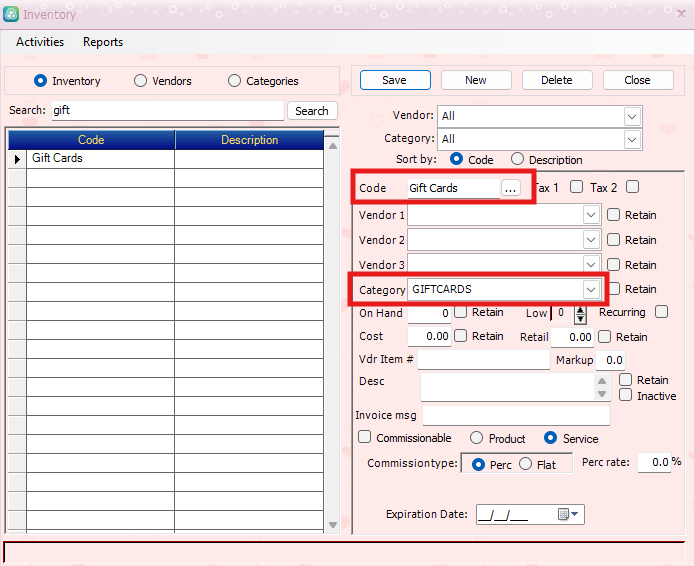Click the row selector arrow for Gift Cards
Image resolution: width=695 pixels, height=566 pixels.
point(17,159)
